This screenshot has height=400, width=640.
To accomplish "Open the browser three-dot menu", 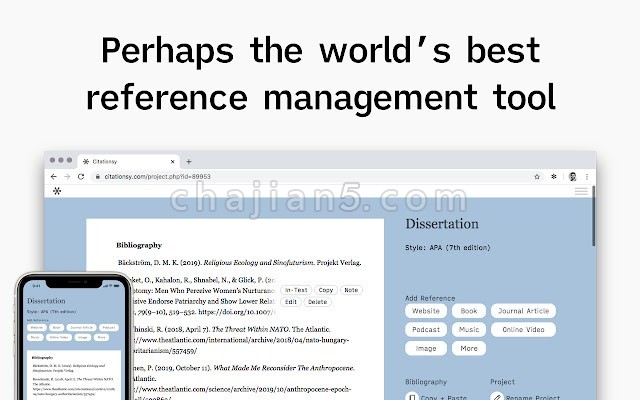I will 587,177.
